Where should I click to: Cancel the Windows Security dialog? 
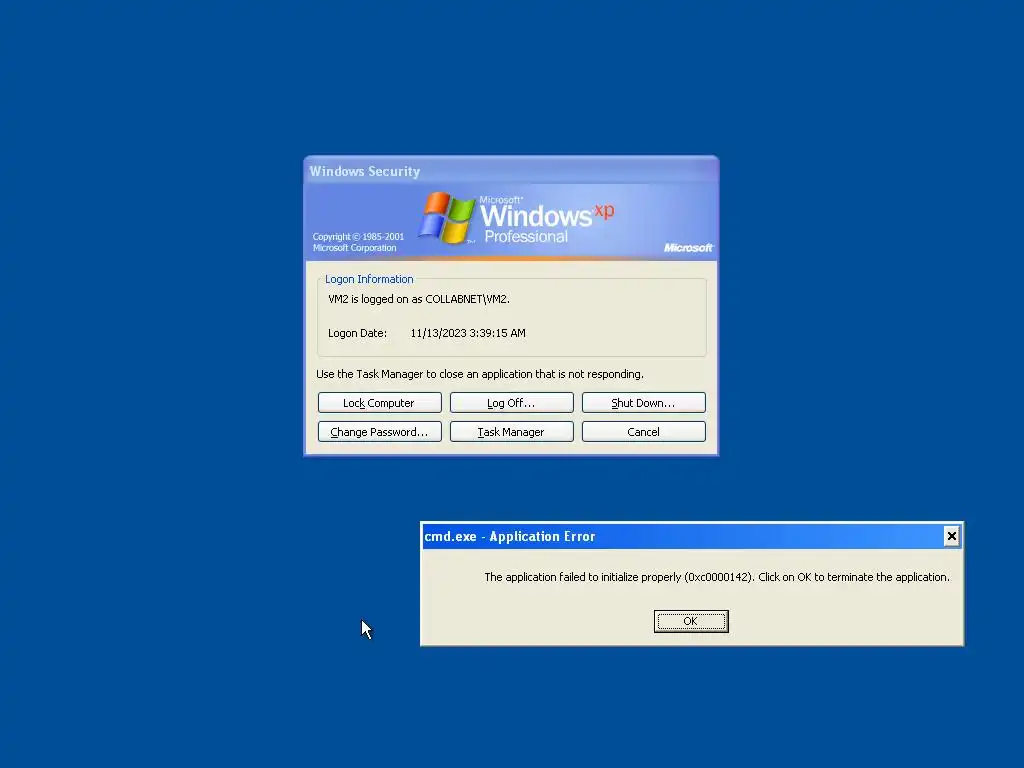[x=643, y=432]
